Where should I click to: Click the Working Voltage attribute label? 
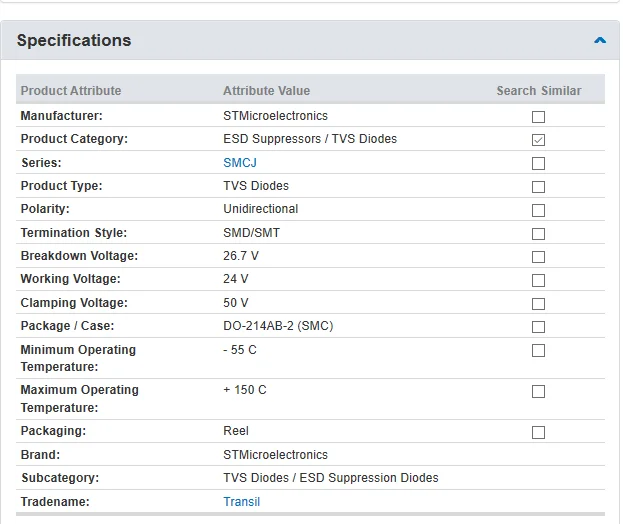tap(70, 278)
